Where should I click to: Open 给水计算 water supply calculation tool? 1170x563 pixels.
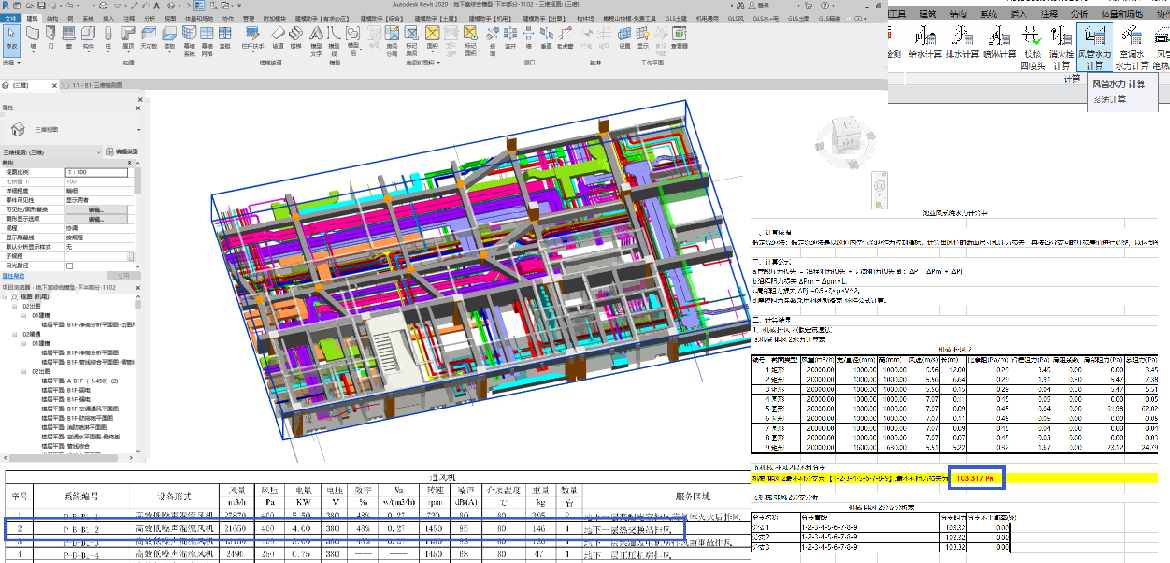click(925, 42)
